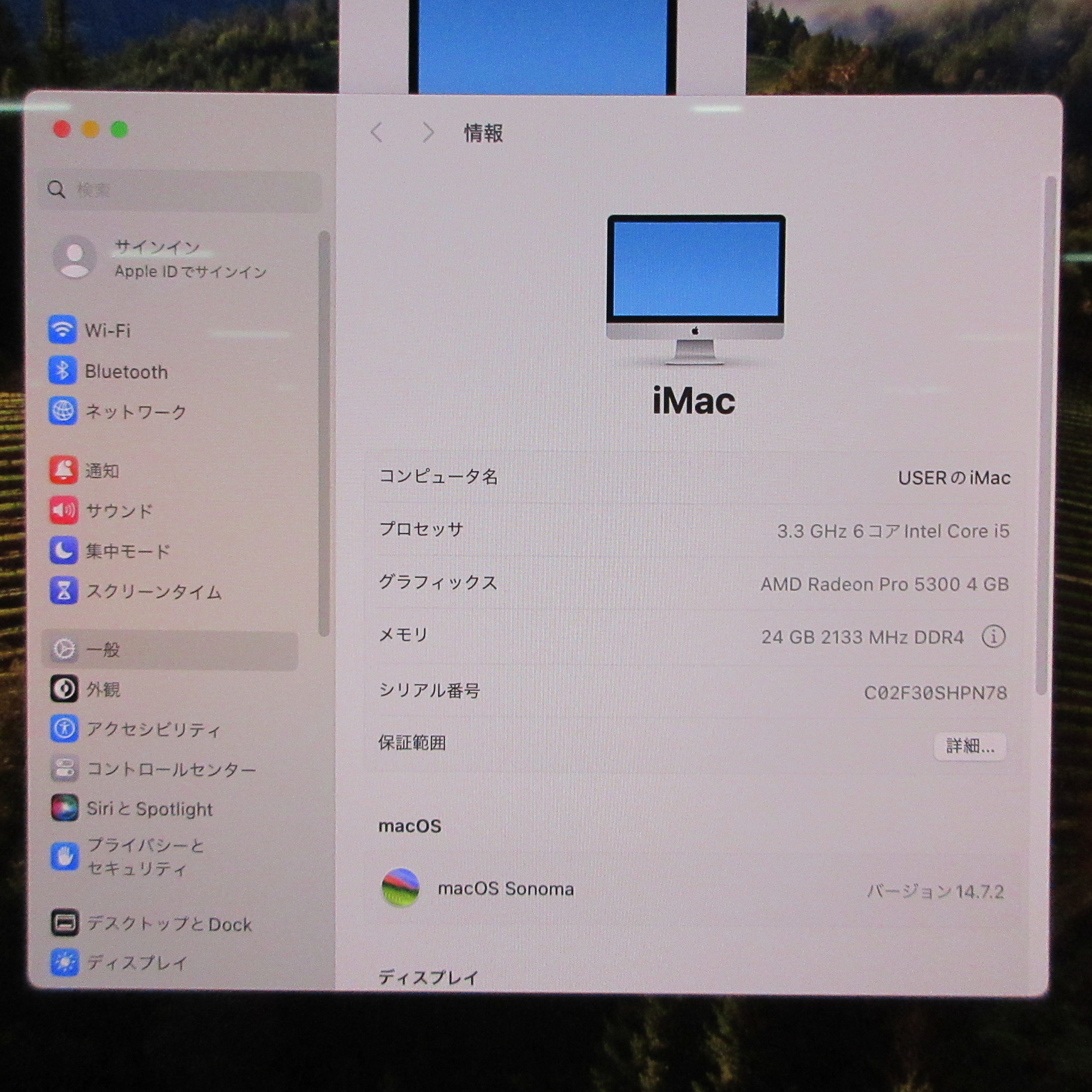The width and height of the screenshot is (1092, 1092).
Task: Click the 集中モード moon icon
Action: click(63, 550)
